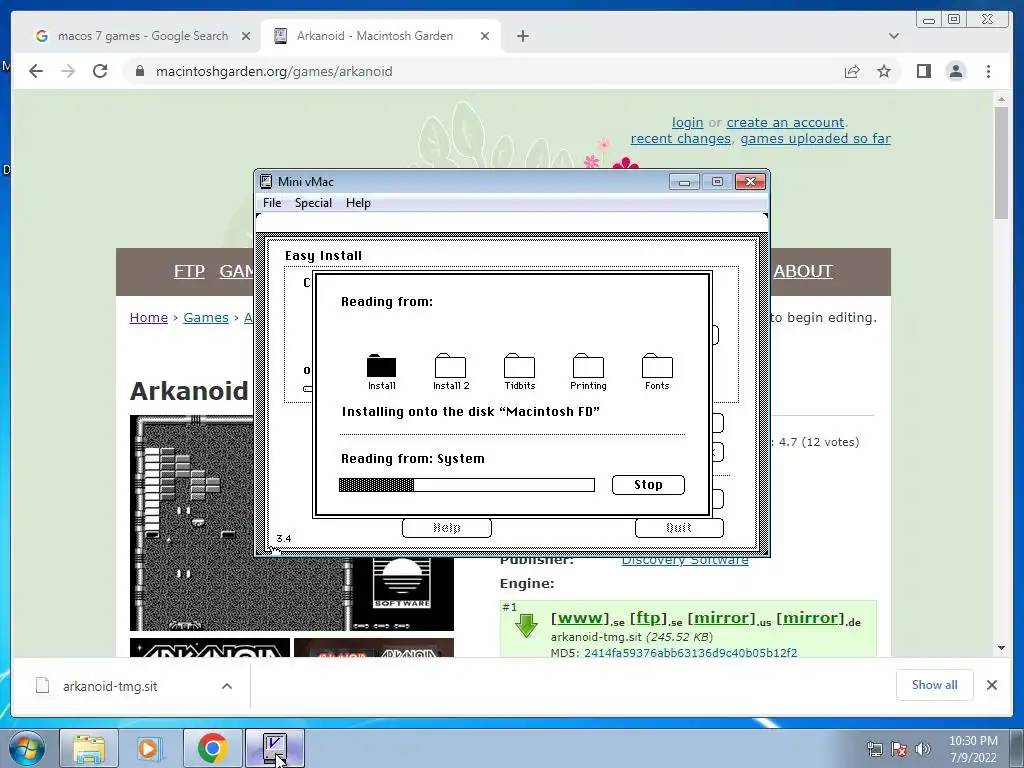
Task: Open the Action Center flag icon
Action: point(899,749)
